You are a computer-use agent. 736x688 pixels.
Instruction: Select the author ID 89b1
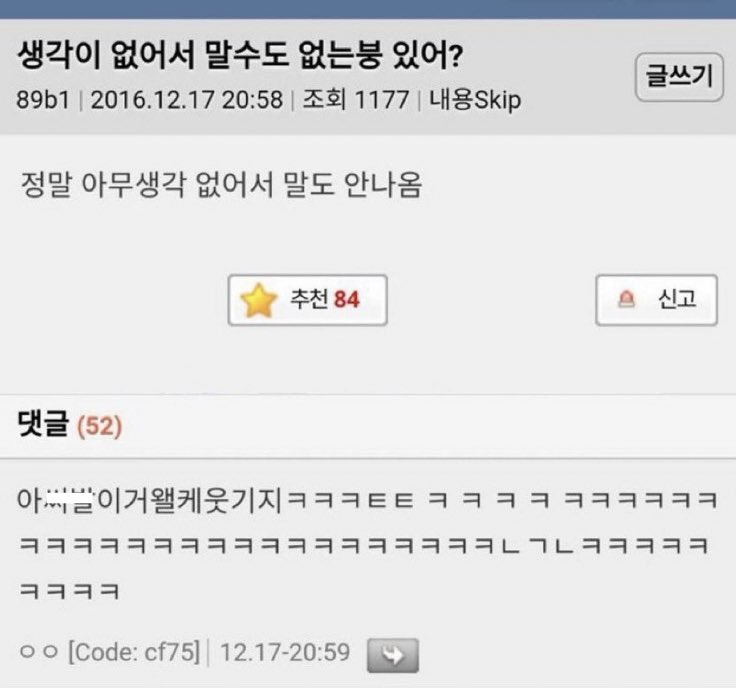tap(43, 100)
